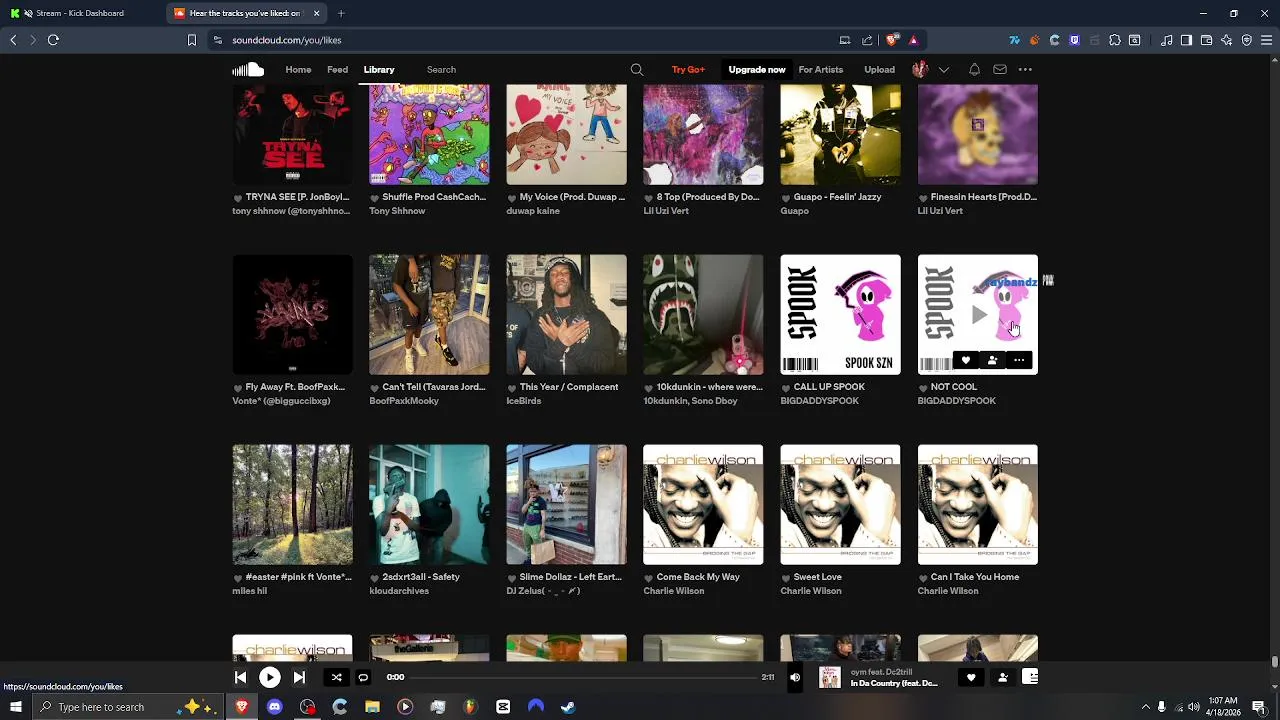Open BIGDADDYSPOOK under CALL UP SPOOK
The image size is (1280, 720).
point(820,401)
